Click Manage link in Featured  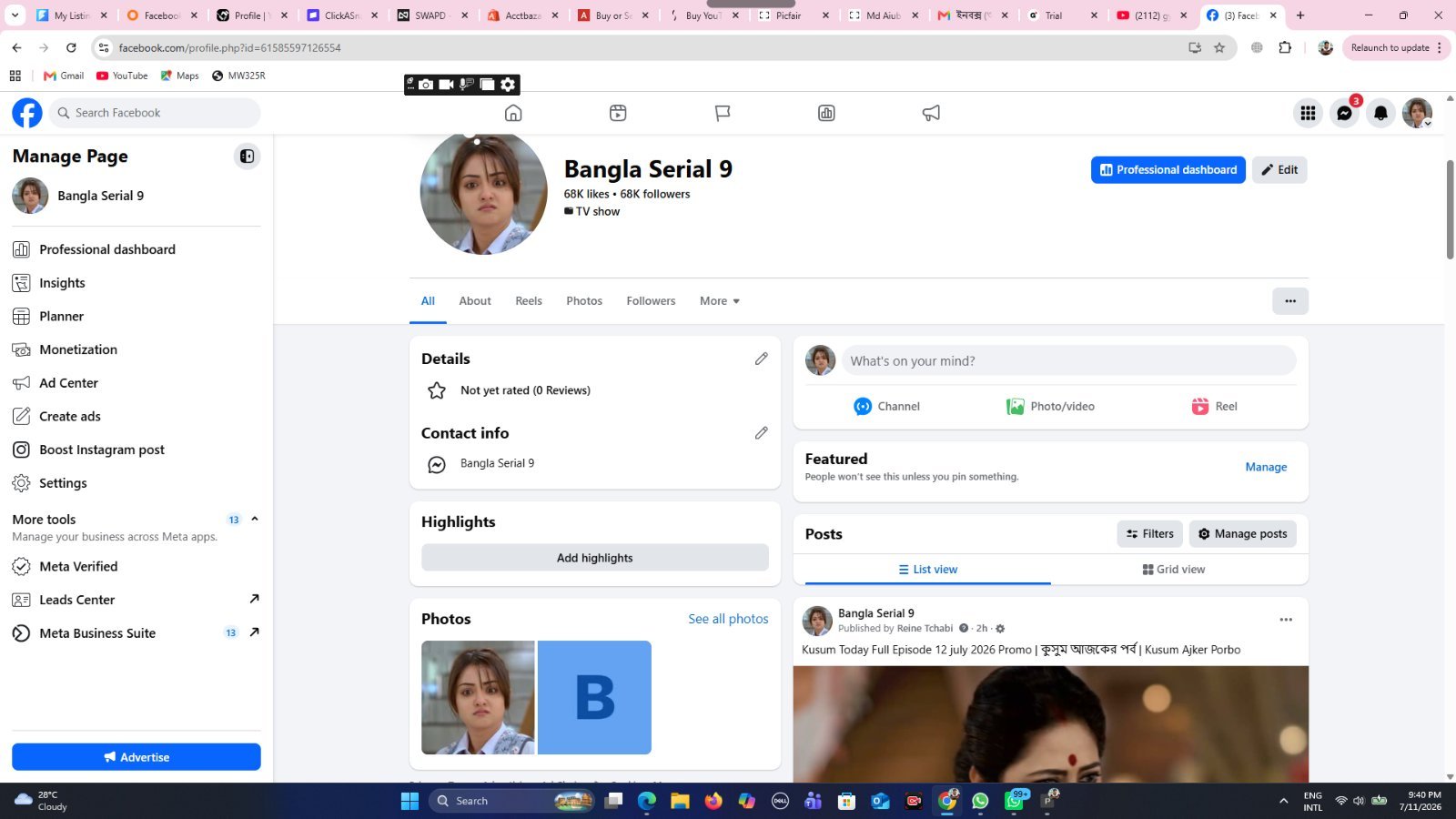(x=1266, y=467)
